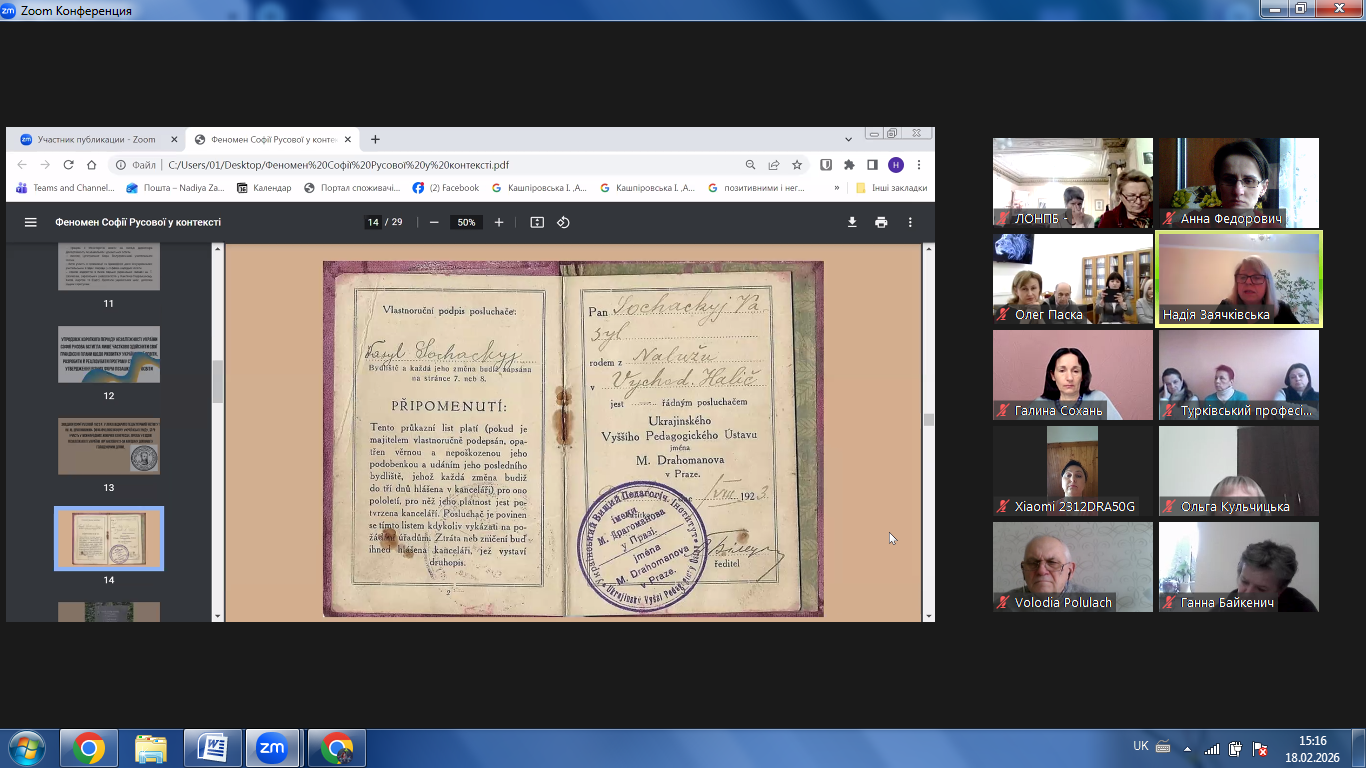Open the browser extensions puzzle icon
1366x768 pixels.
click(849, 165)
